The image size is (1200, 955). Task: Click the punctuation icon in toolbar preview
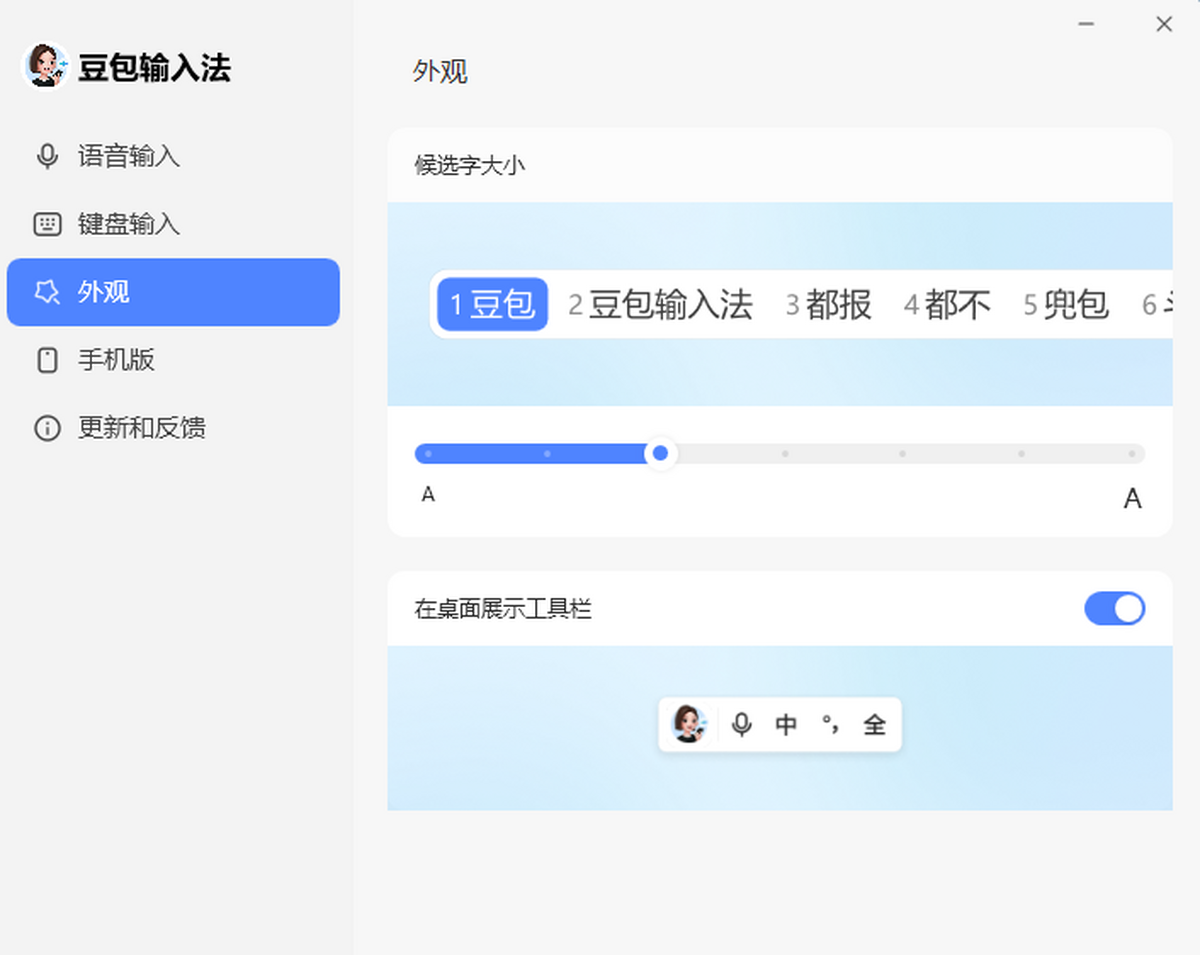click(830, 724)
